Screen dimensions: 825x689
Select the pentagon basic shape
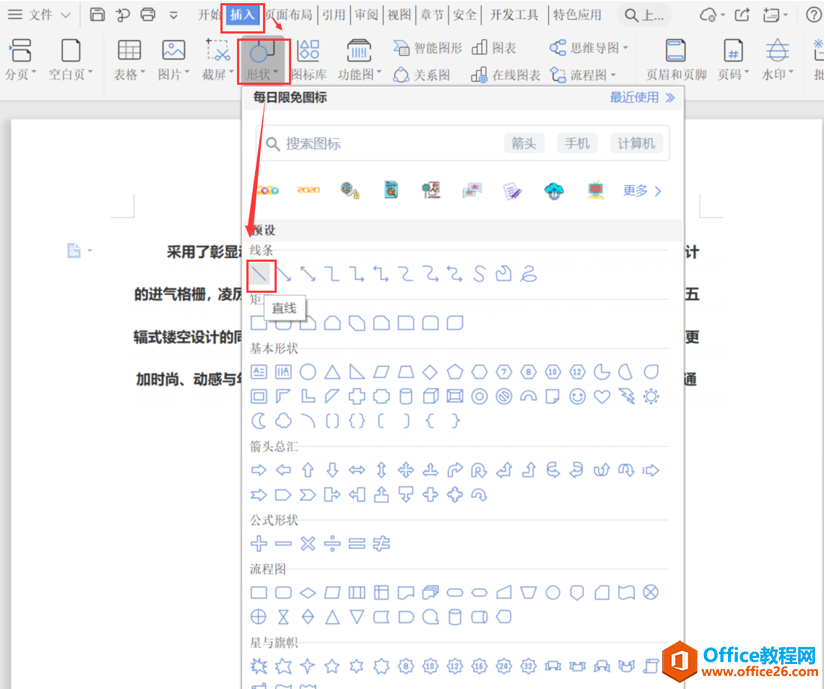tap(455, 372)
